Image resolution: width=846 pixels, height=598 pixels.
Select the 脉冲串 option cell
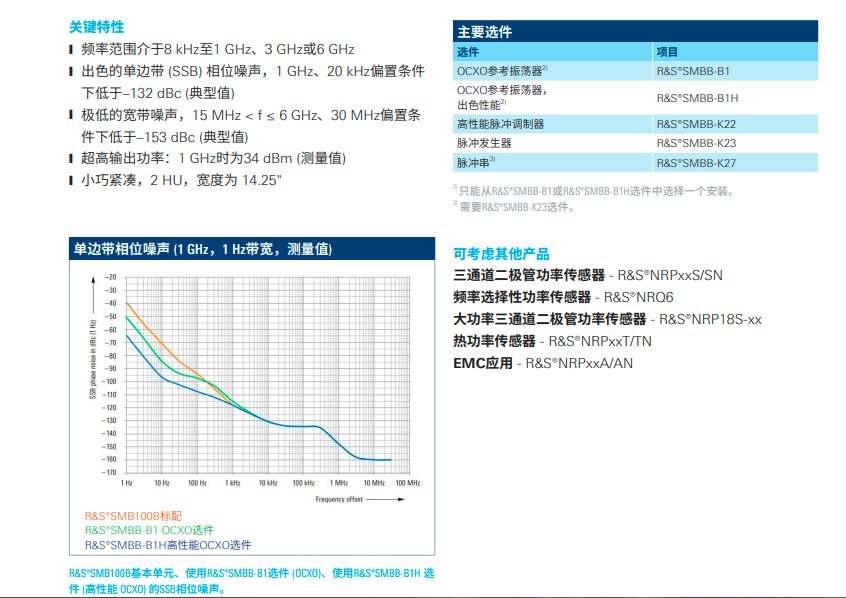point(476,162)
